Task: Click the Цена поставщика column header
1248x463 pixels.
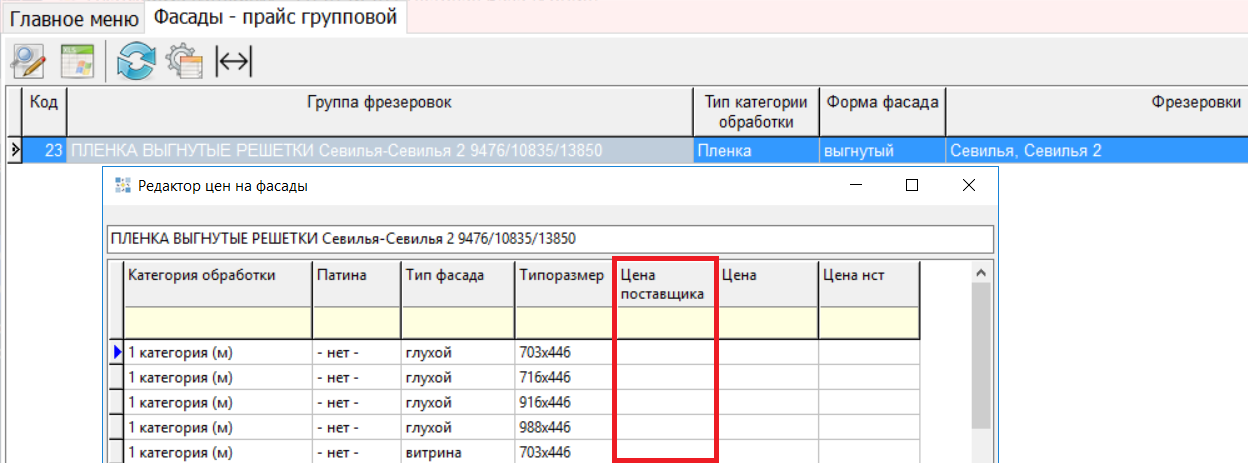Action: pos(665,284)
